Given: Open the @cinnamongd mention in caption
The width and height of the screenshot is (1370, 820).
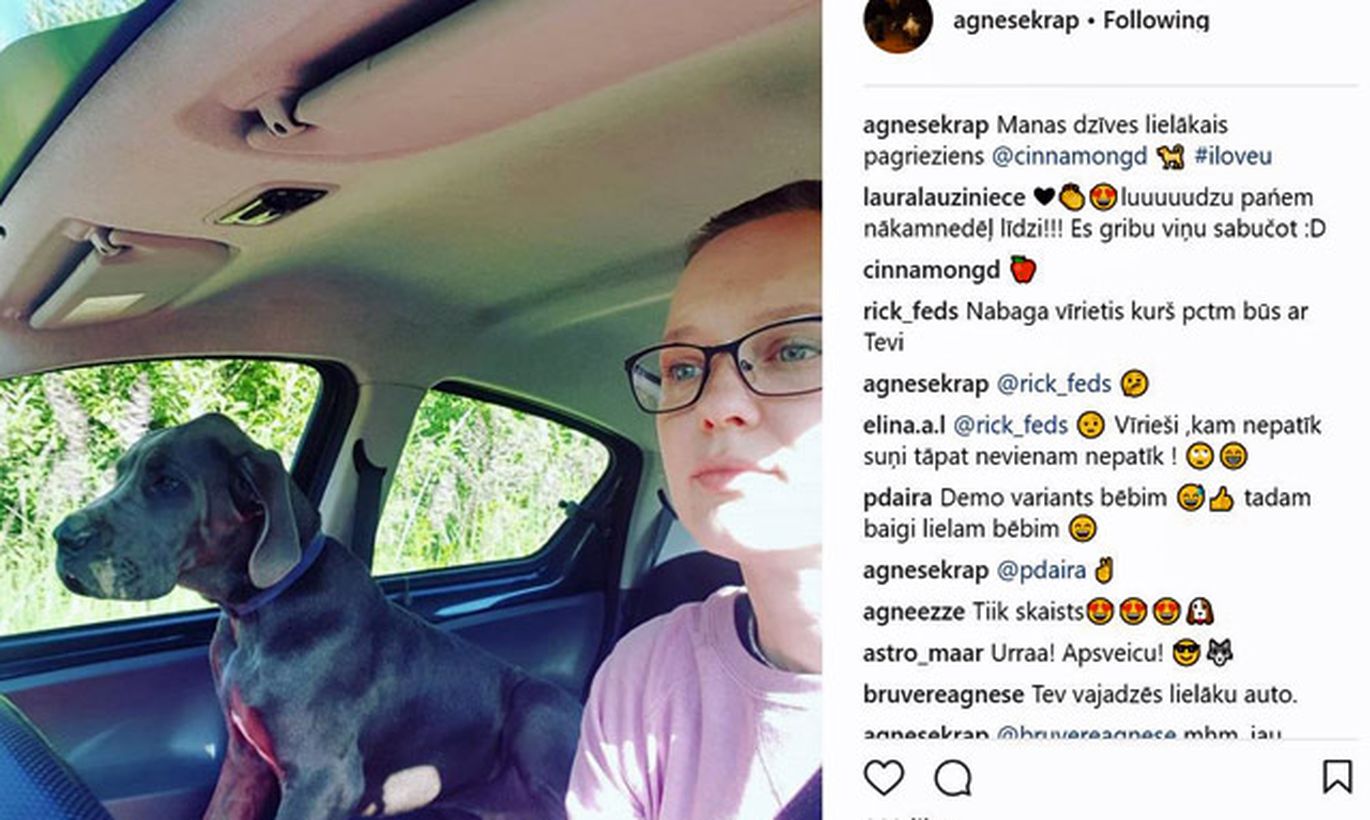Looking at the screenshot, I should [1069, 157].
